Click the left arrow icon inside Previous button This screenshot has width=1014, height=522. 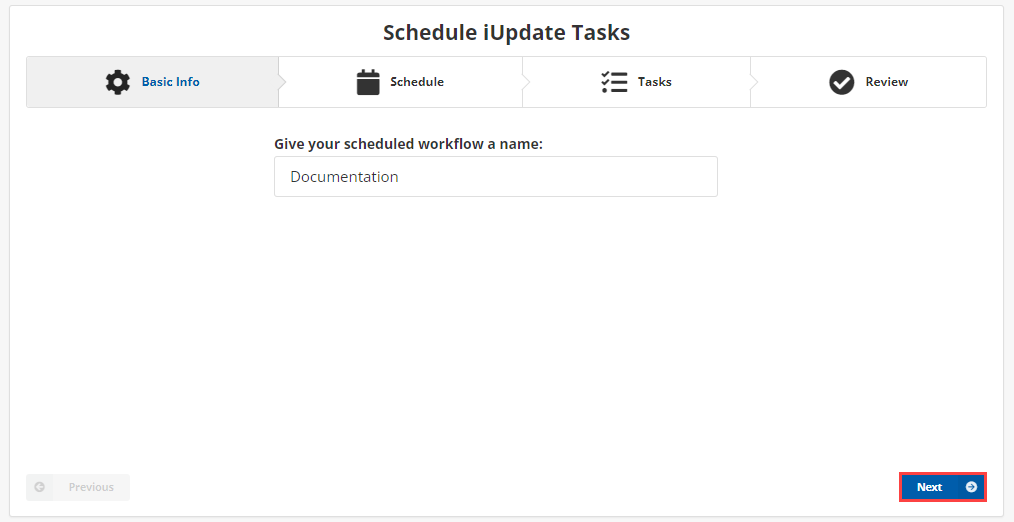(x=40, y=487)
